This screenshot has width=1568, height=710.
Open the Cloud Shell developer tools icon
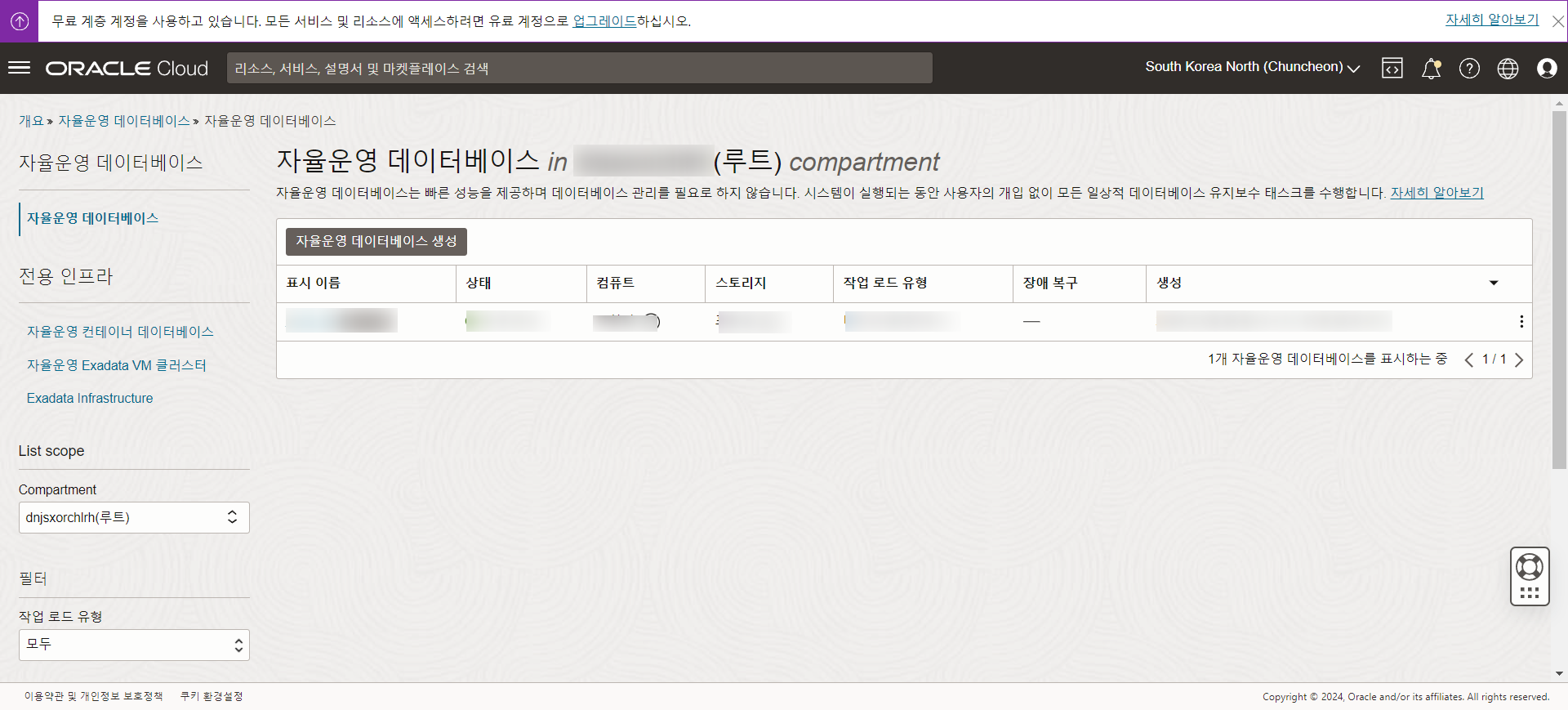click(x=1392, y=69)
